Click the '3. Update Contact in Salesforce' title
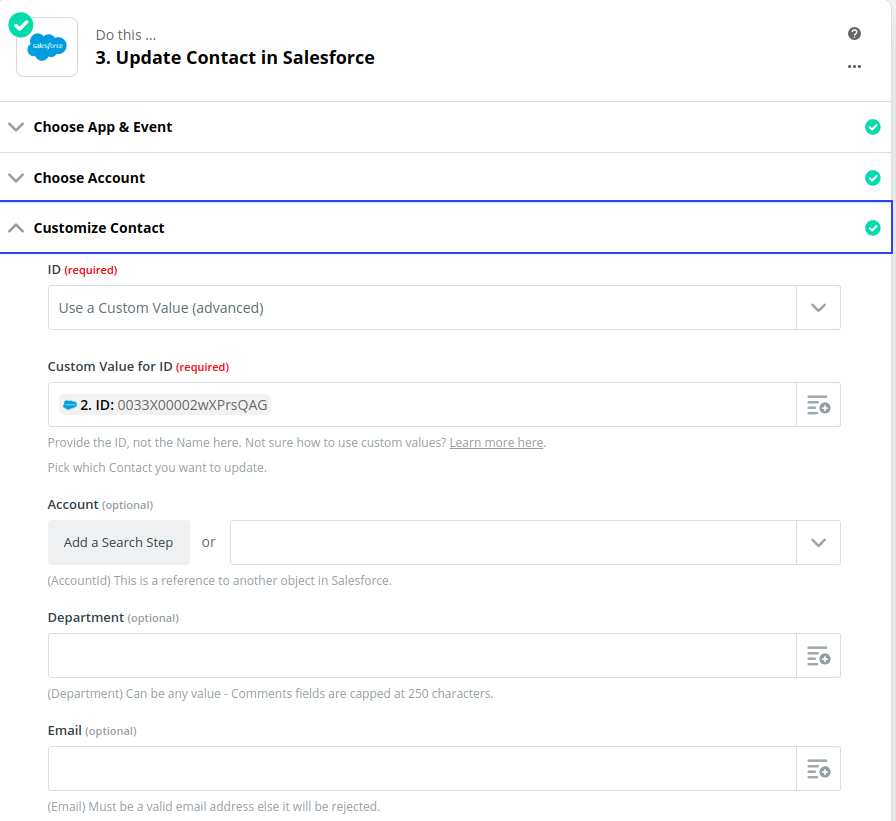896x821 pixels. point(235,58)
